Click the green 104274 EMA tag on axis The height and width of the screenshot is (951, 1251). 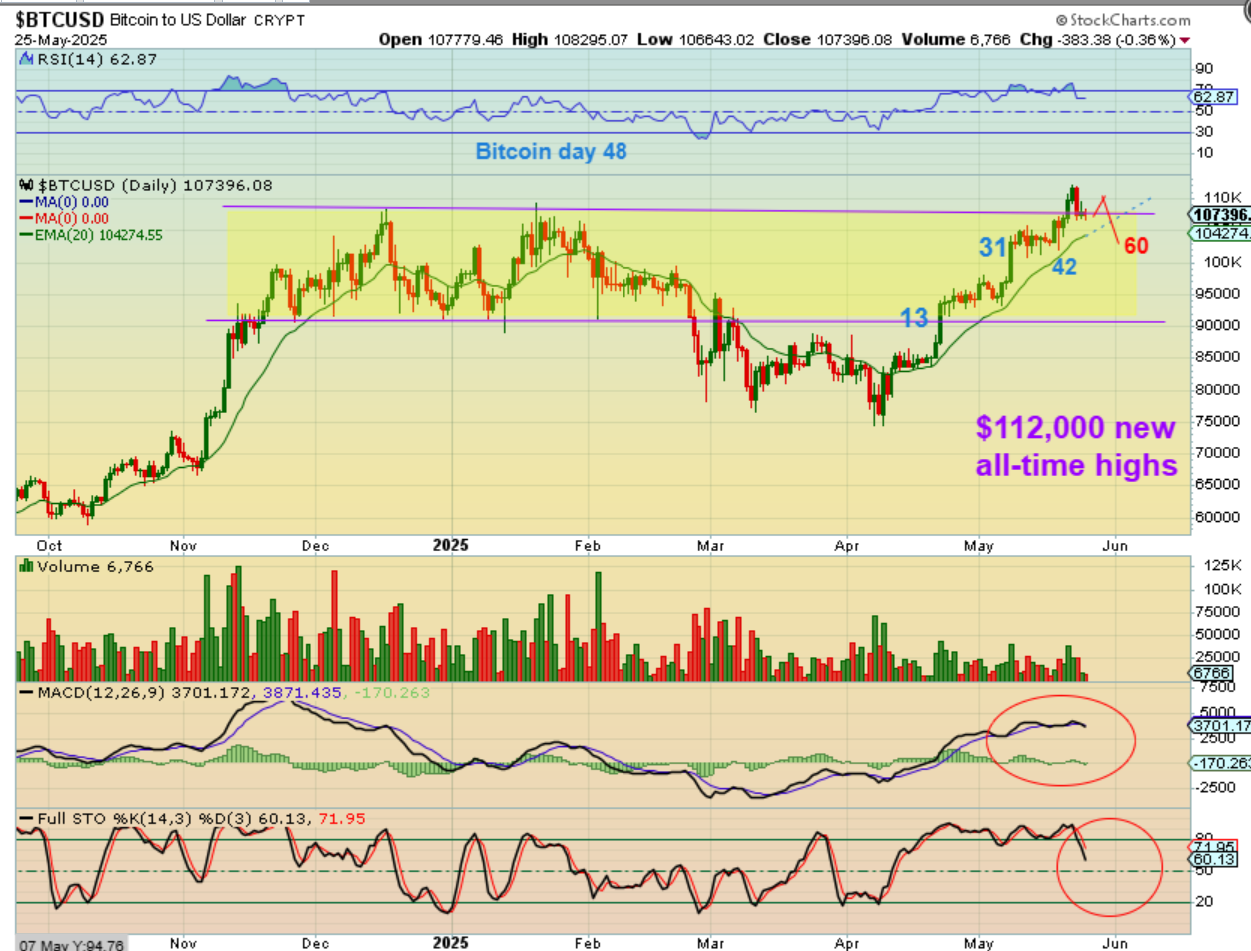coord(1220,233)
